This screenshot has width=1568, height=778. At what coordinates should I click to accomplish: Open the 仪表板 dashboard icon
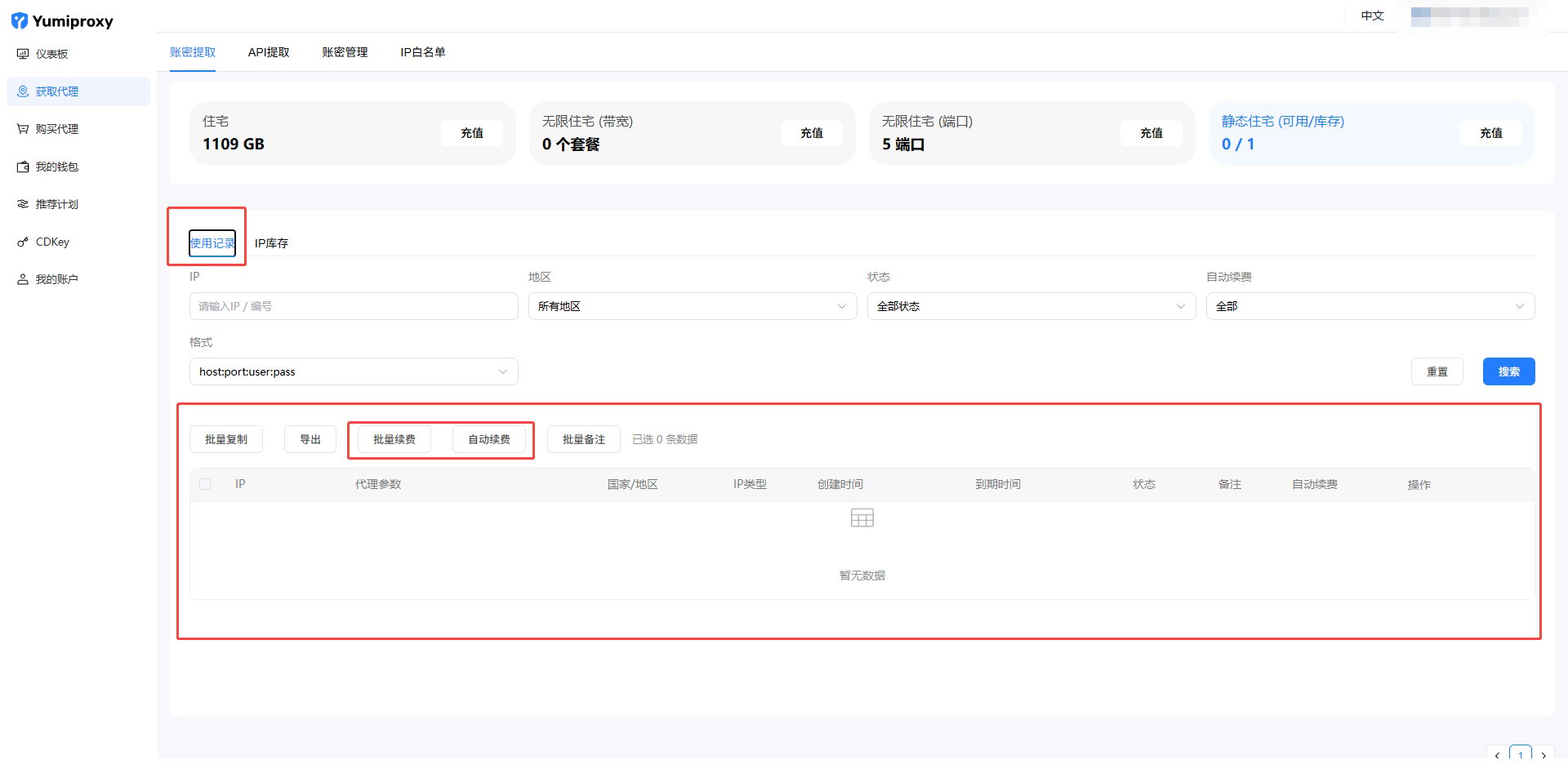(23, 54)
